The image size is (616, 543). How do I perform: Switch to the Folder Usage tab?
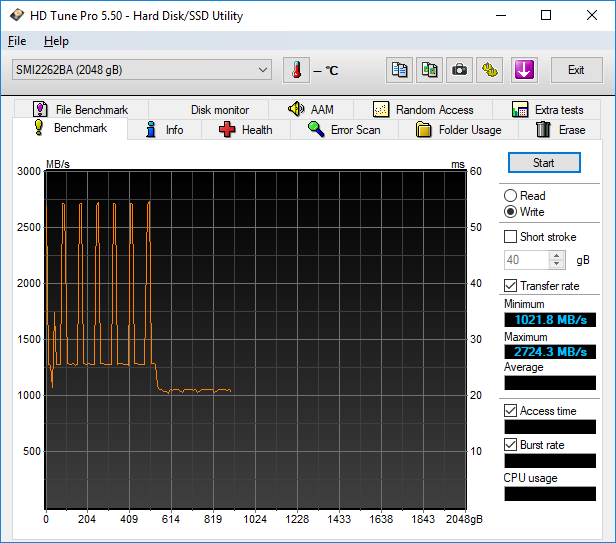pyautogui.click(x=458, y=130)
